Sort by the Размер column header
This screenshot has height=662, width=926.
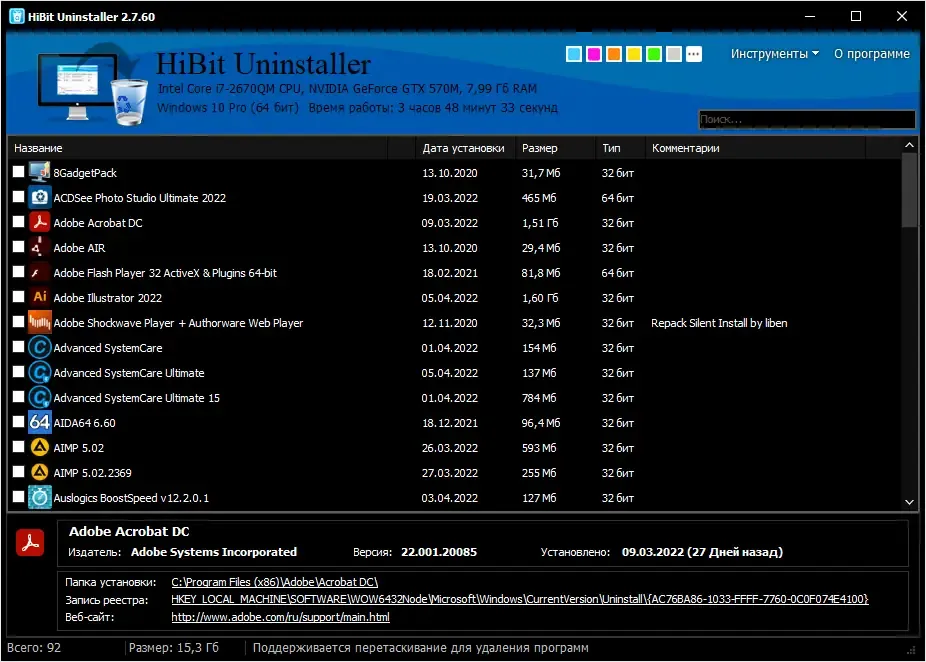(x=556, y=148)
